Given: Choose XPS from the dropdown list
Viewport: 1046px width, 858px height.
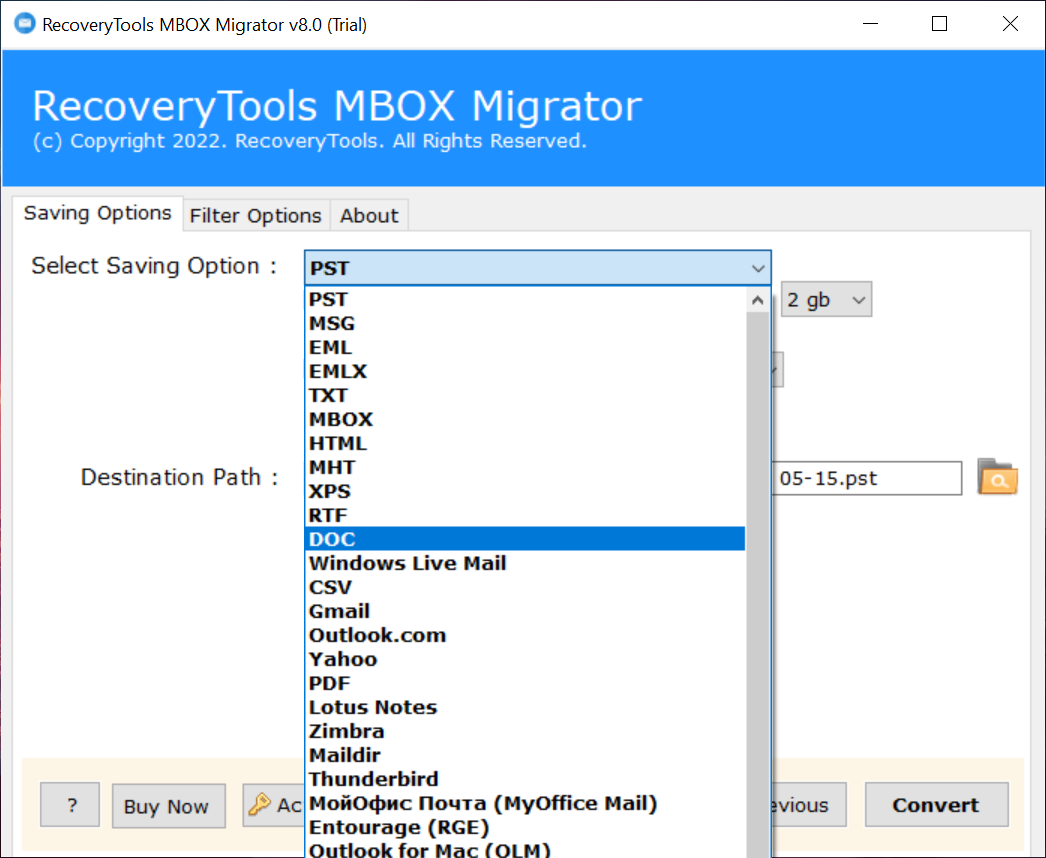Looking at the screenshot, I should click(x=525, y=492).
